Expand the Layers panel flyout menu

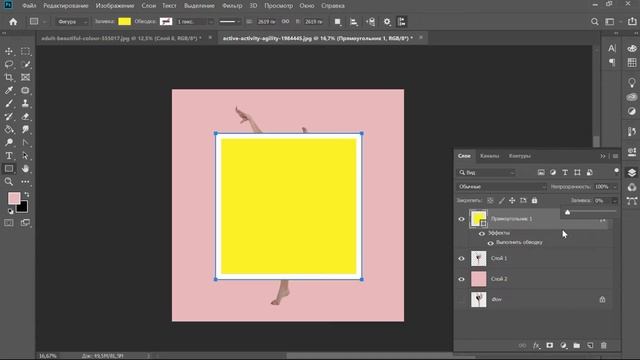click(x=615, y=156)
